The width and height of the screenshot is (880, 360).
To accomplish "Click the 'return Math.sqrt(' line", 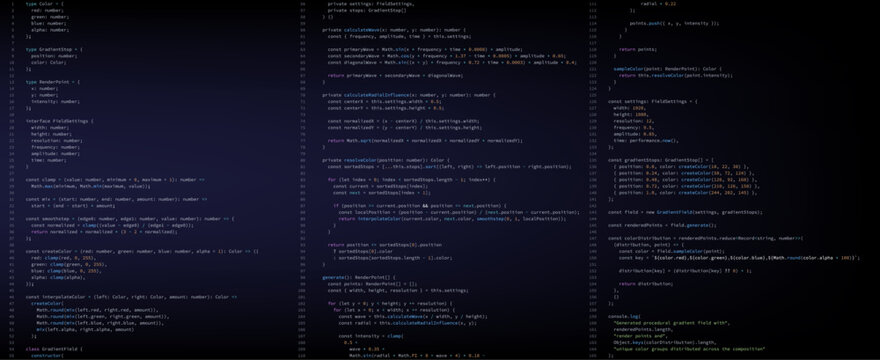I will [x=425, y=140].
